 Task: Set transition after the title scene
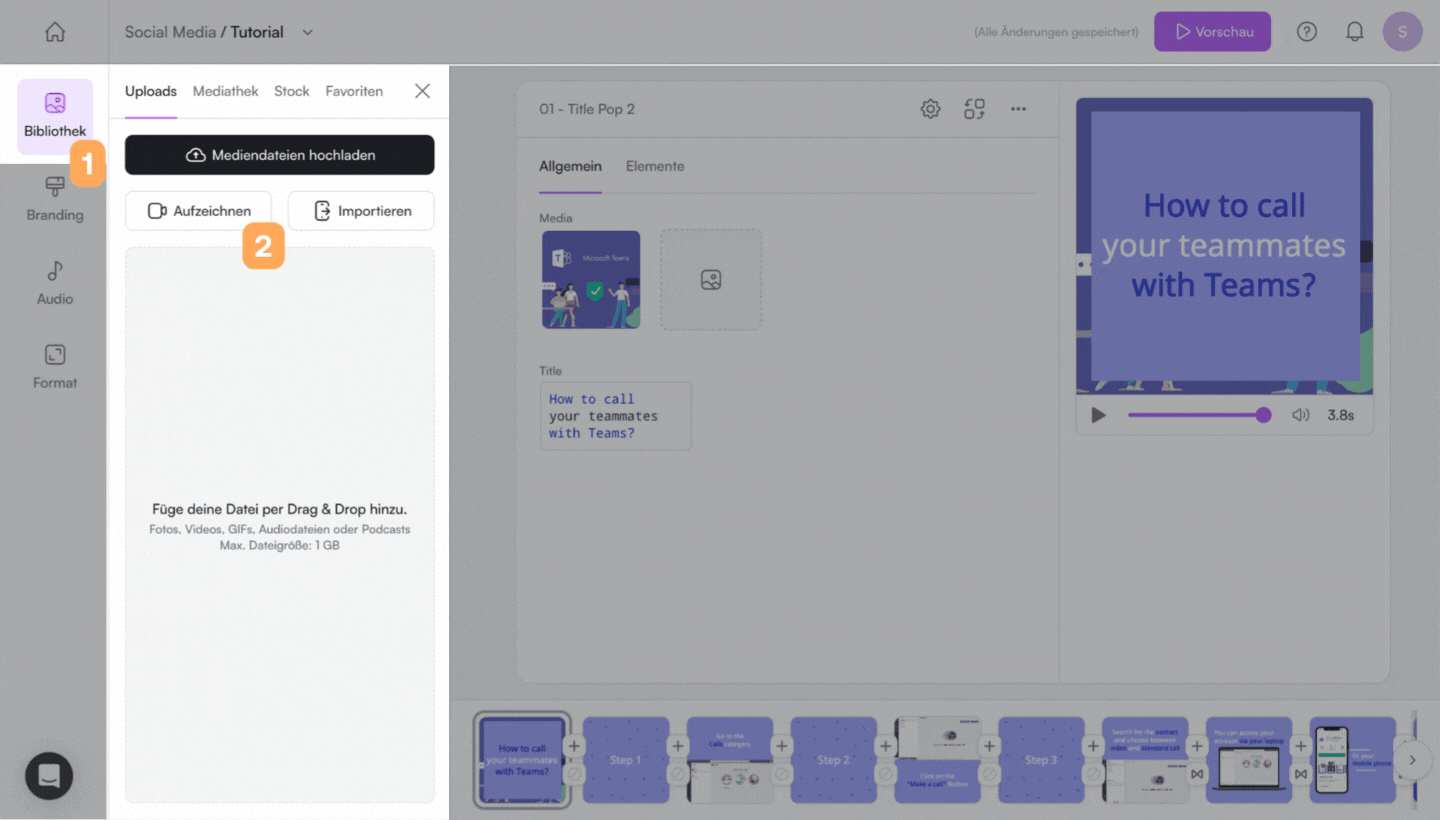[574, 774]
